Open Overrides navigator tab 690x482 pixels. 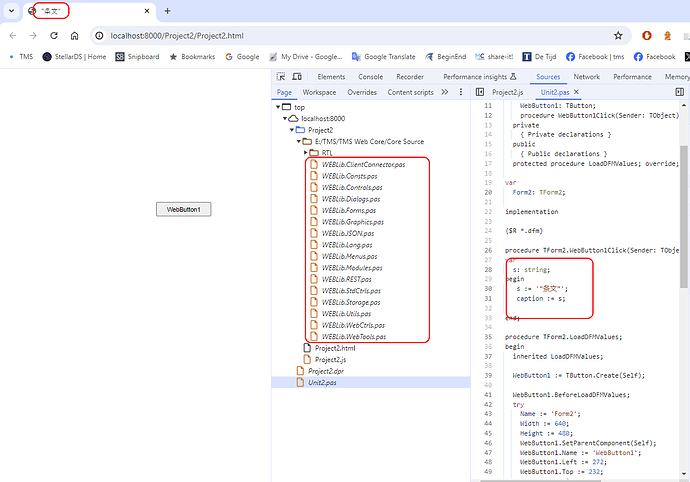pyautogui.click(x=362, y=92)
